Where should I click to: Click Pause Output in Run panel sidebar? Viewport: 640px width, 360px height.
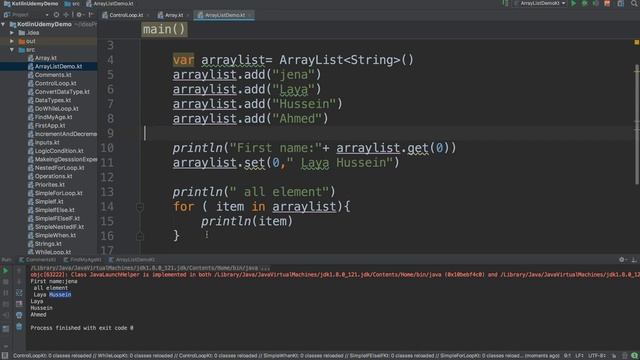point(6,293)
